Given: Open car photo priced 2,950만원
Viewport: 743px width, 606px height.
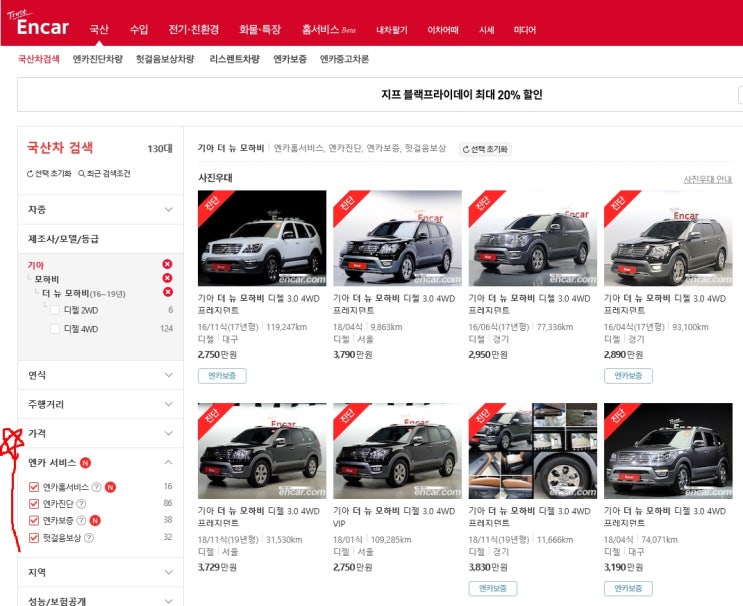Looking at the screenshot, I should [x=533, y=238].
